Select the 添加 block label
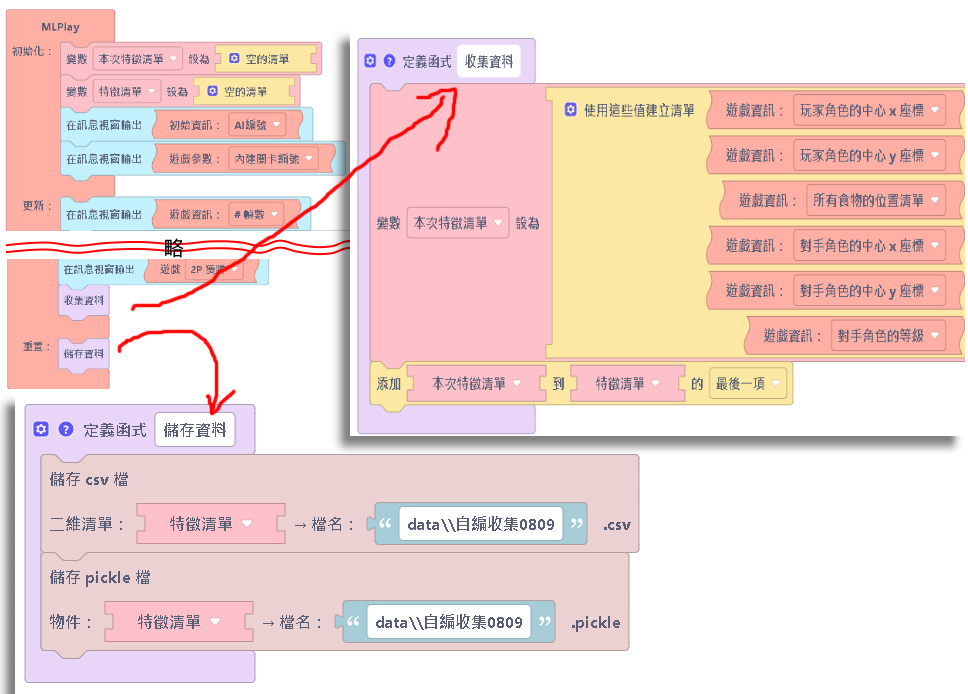Screen dimensions: 968x694 pos(389,383)
